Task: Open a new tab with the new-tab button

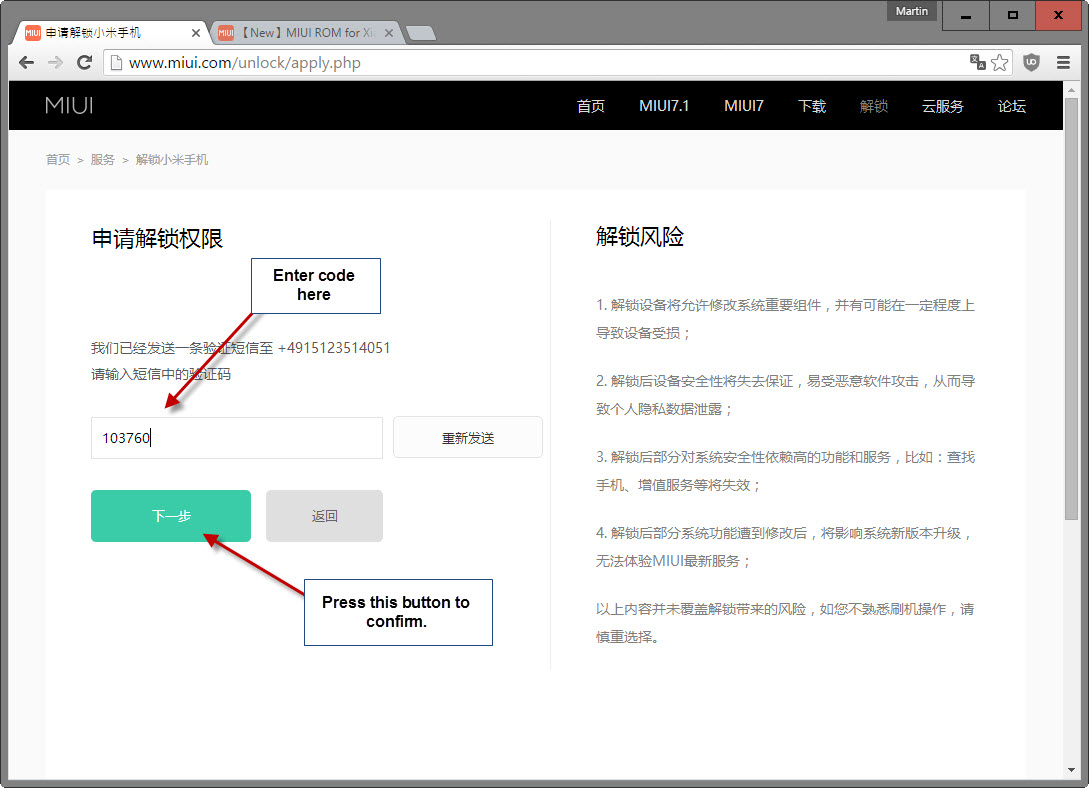Action: click(x=420, y=33)
